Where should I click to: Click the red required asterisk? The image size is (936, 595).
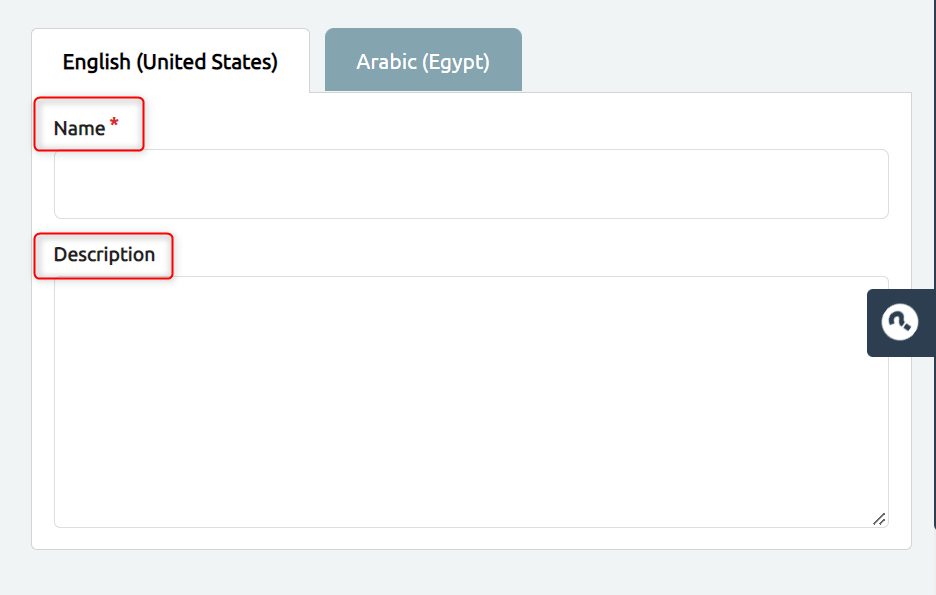(x=114, y=123)
